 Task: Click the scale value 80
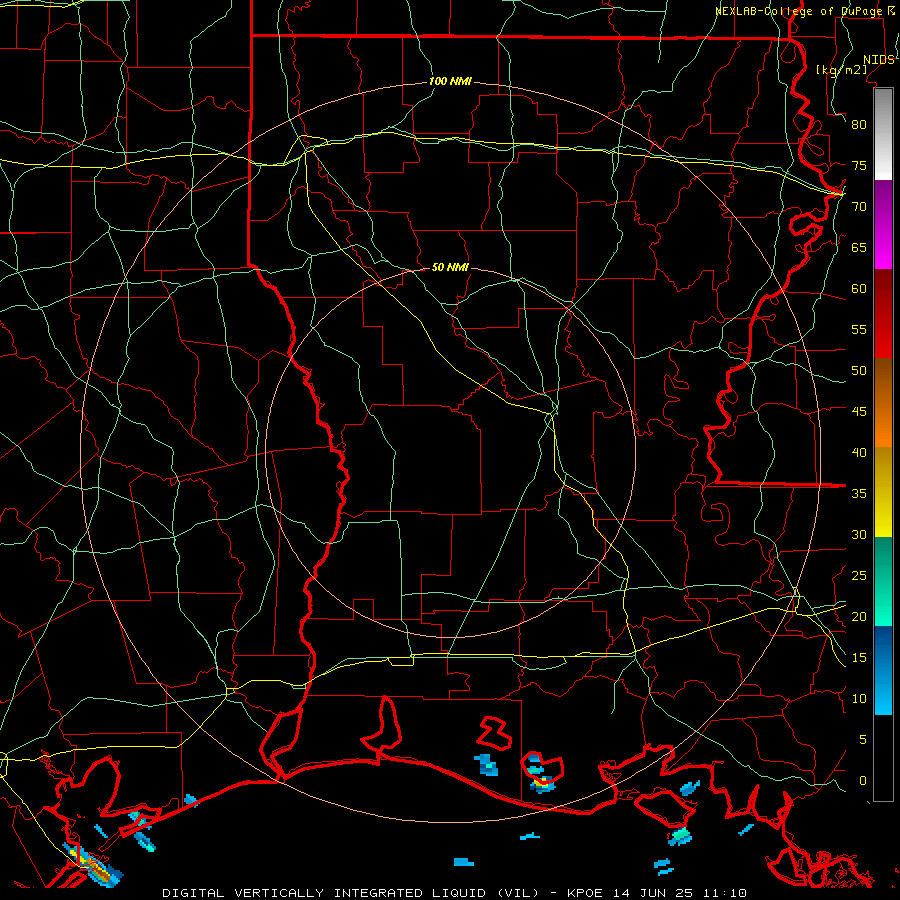click(859, 125)
